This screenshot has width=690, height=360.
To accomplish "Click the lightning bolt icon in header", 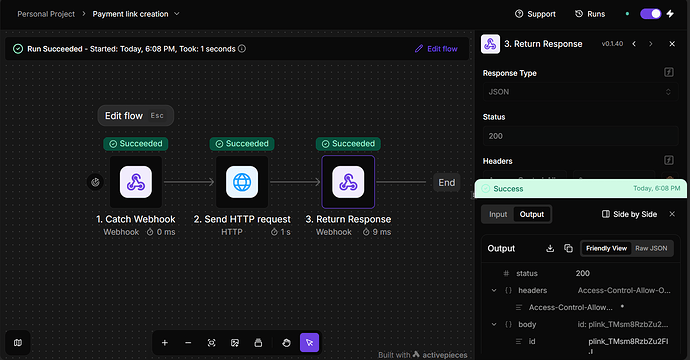I will point(670,14).
